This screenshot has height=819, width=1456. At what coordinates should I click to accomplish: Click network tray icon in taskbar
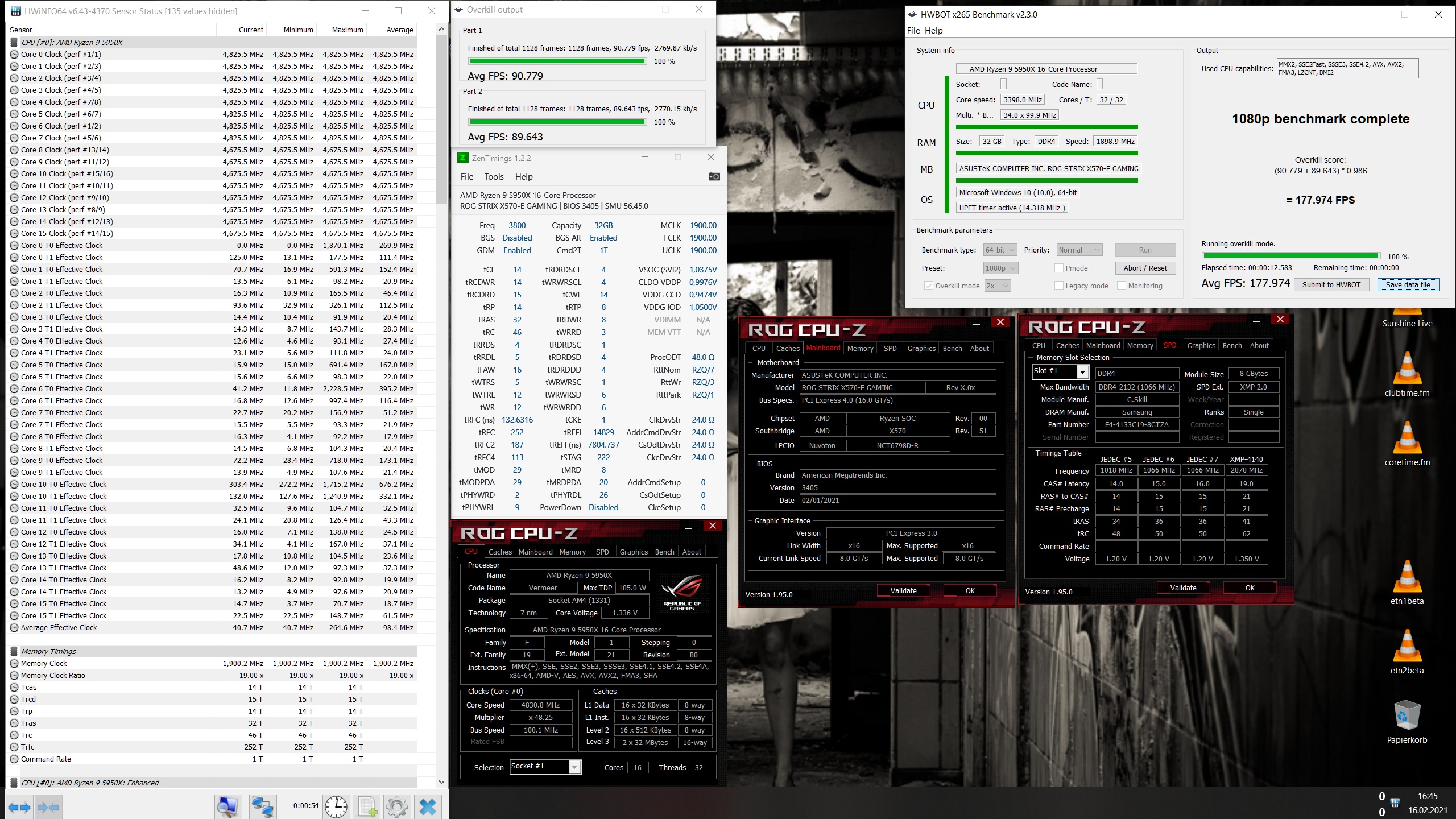pos(1395,803)
